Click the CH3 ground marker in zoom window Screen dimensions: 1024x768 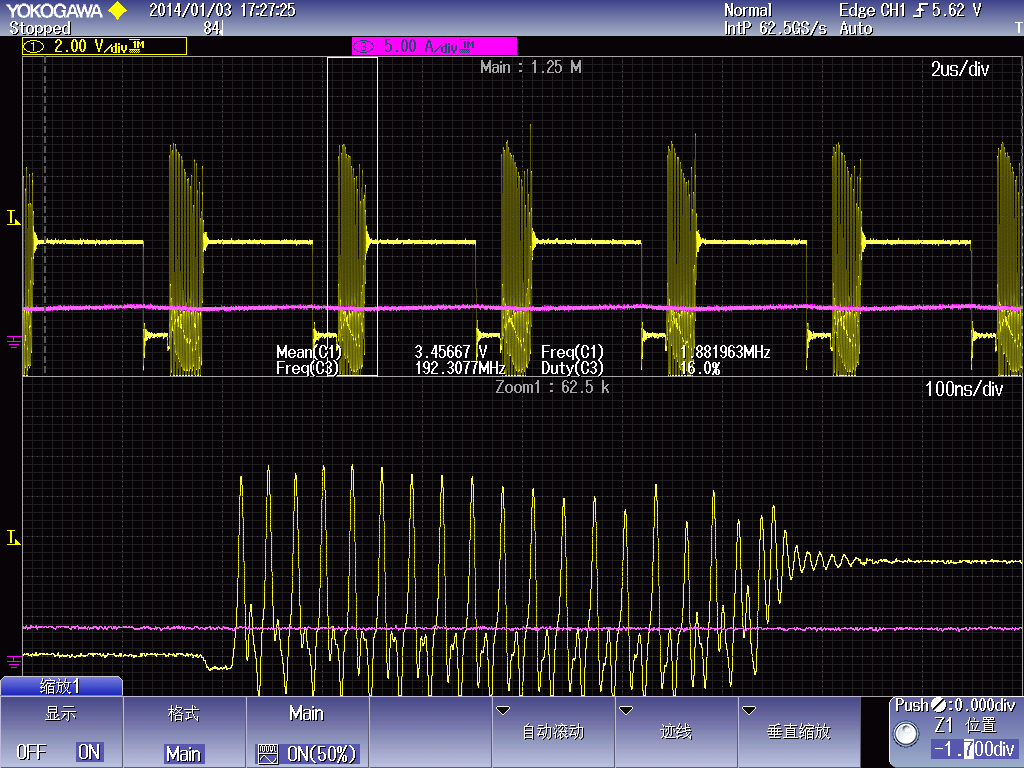[13, 661]
